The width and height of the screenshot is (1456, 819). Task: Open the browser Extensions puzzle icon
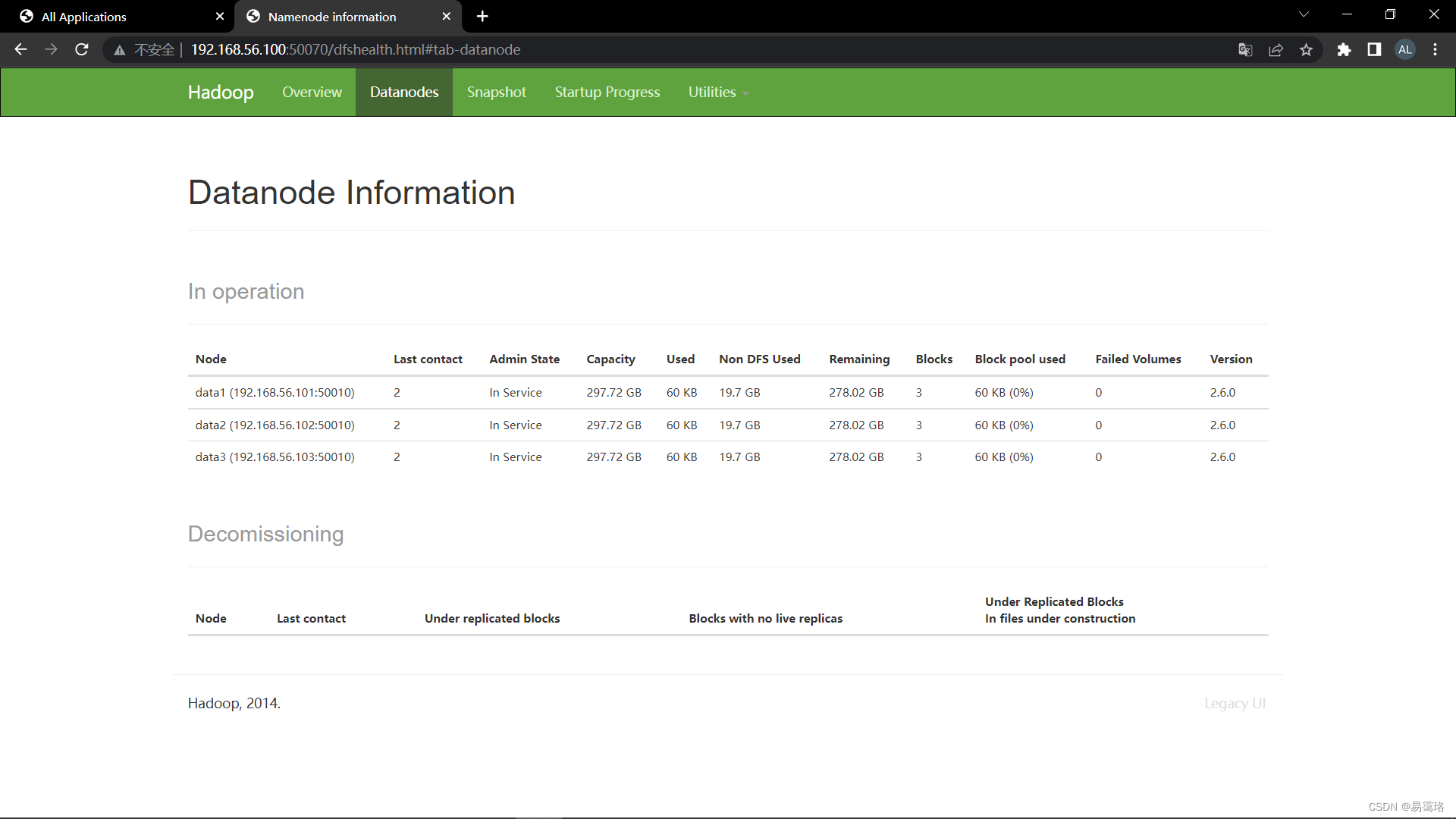1344,49
